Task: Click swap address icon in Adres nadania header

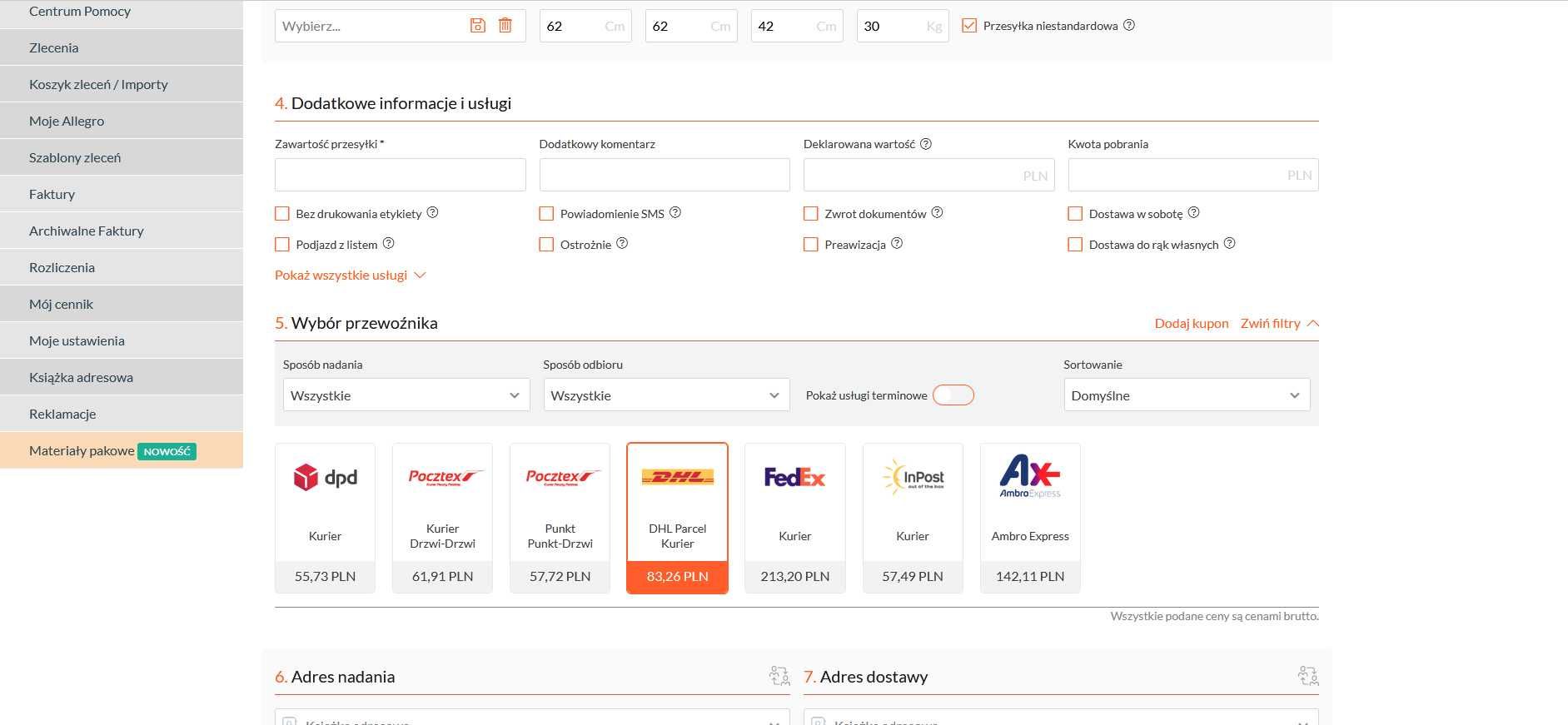Action: click(x=779, y=676)
